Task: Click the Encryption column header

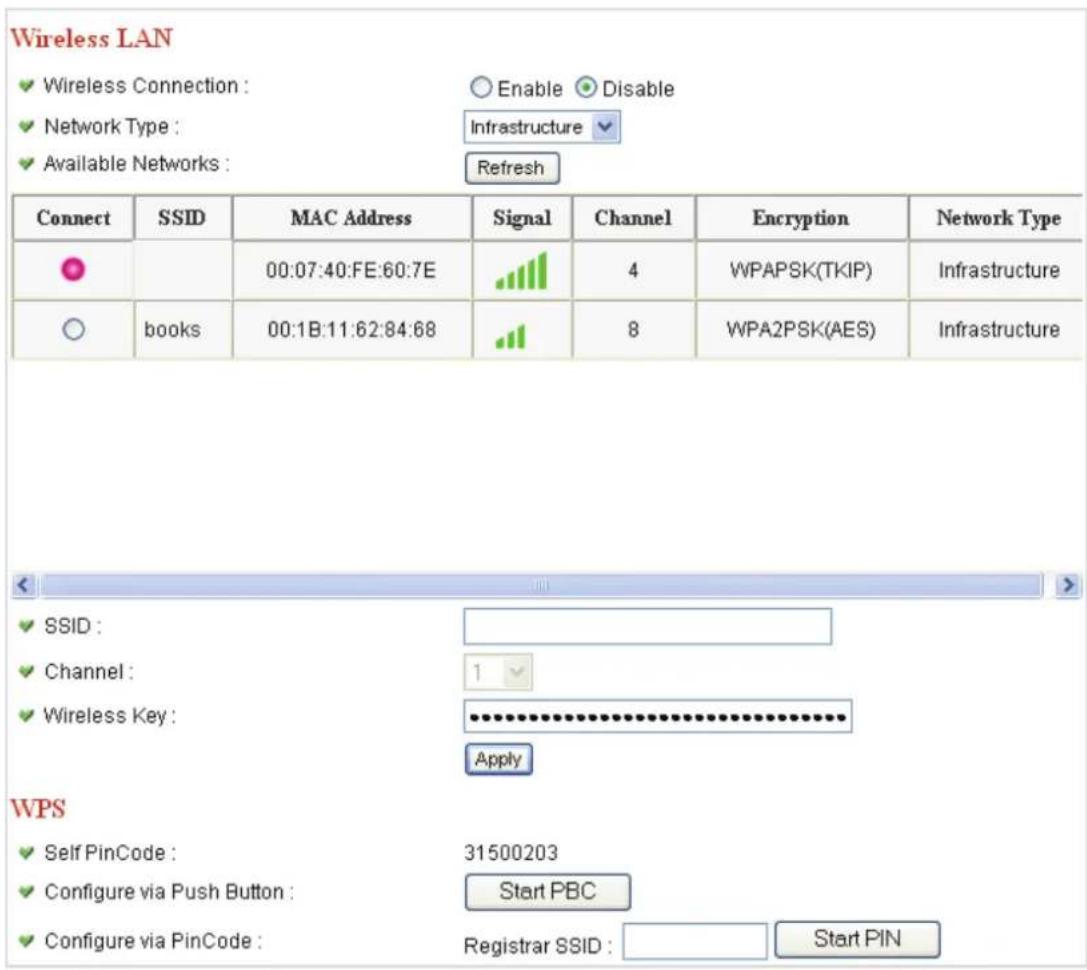Action: (801, 218)
